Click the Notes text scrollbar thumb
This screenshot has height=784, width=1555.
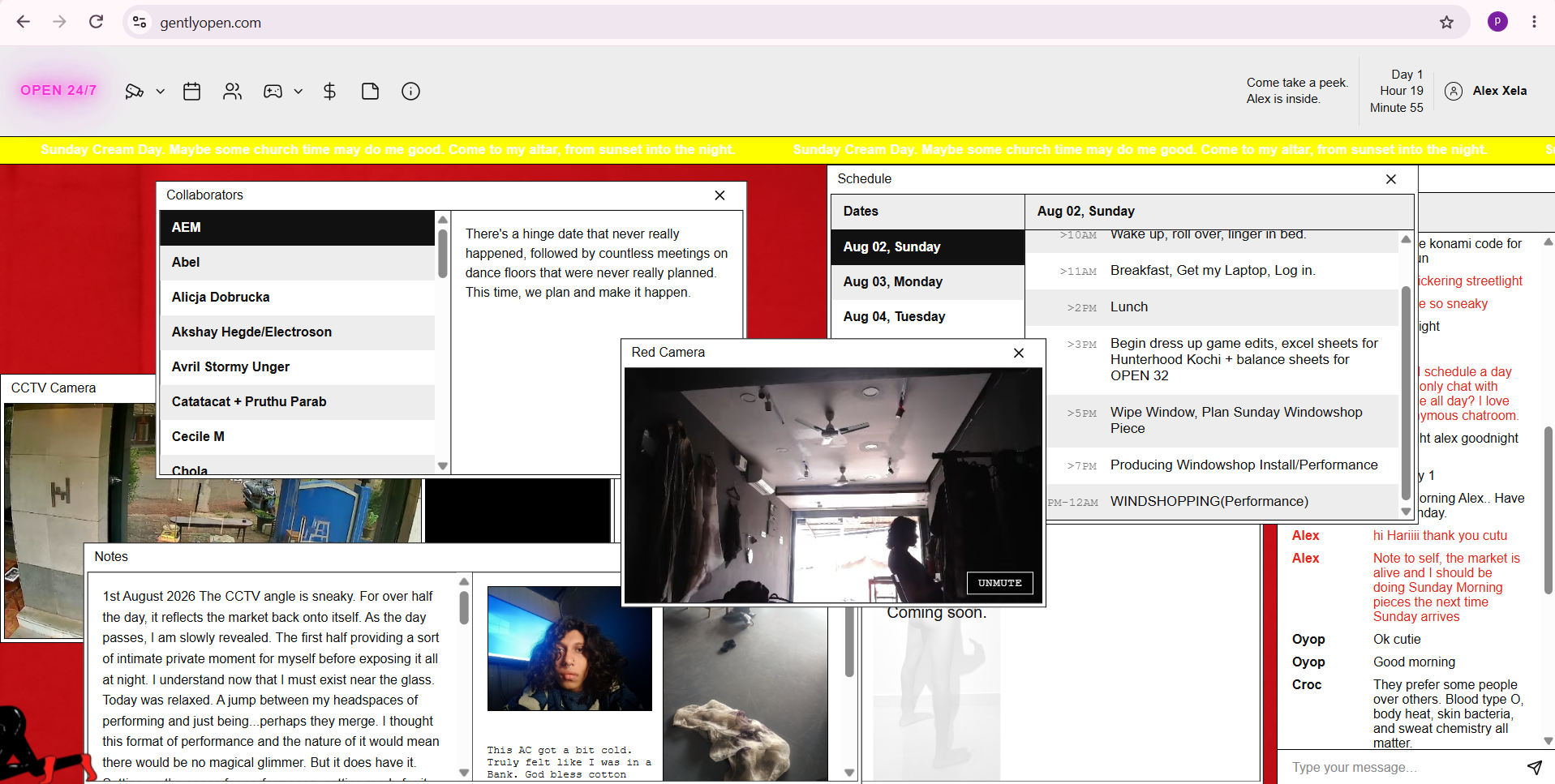(464, 607)
